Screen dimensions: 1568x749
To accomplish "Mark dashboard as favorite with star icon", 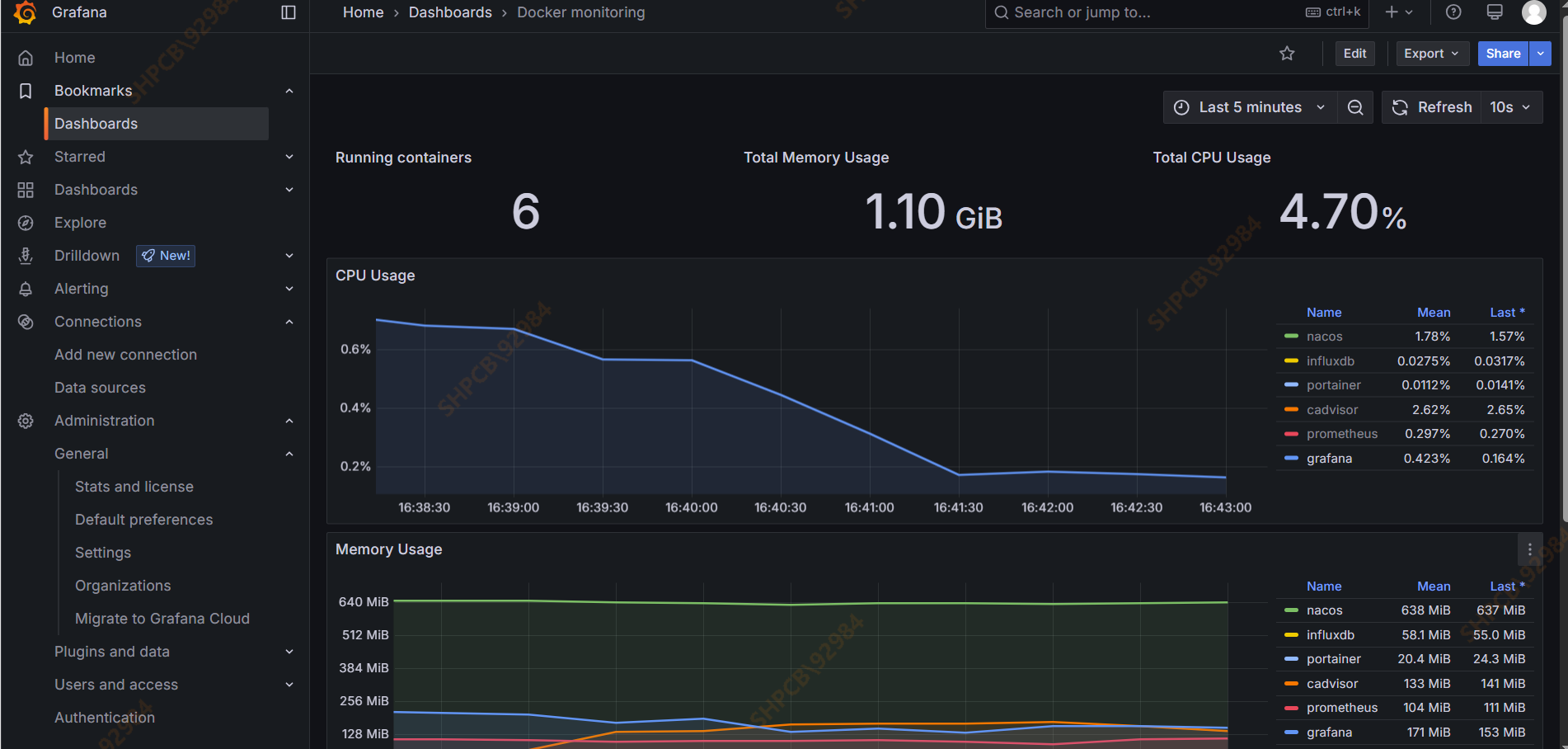I will (x=1287, y=54).
